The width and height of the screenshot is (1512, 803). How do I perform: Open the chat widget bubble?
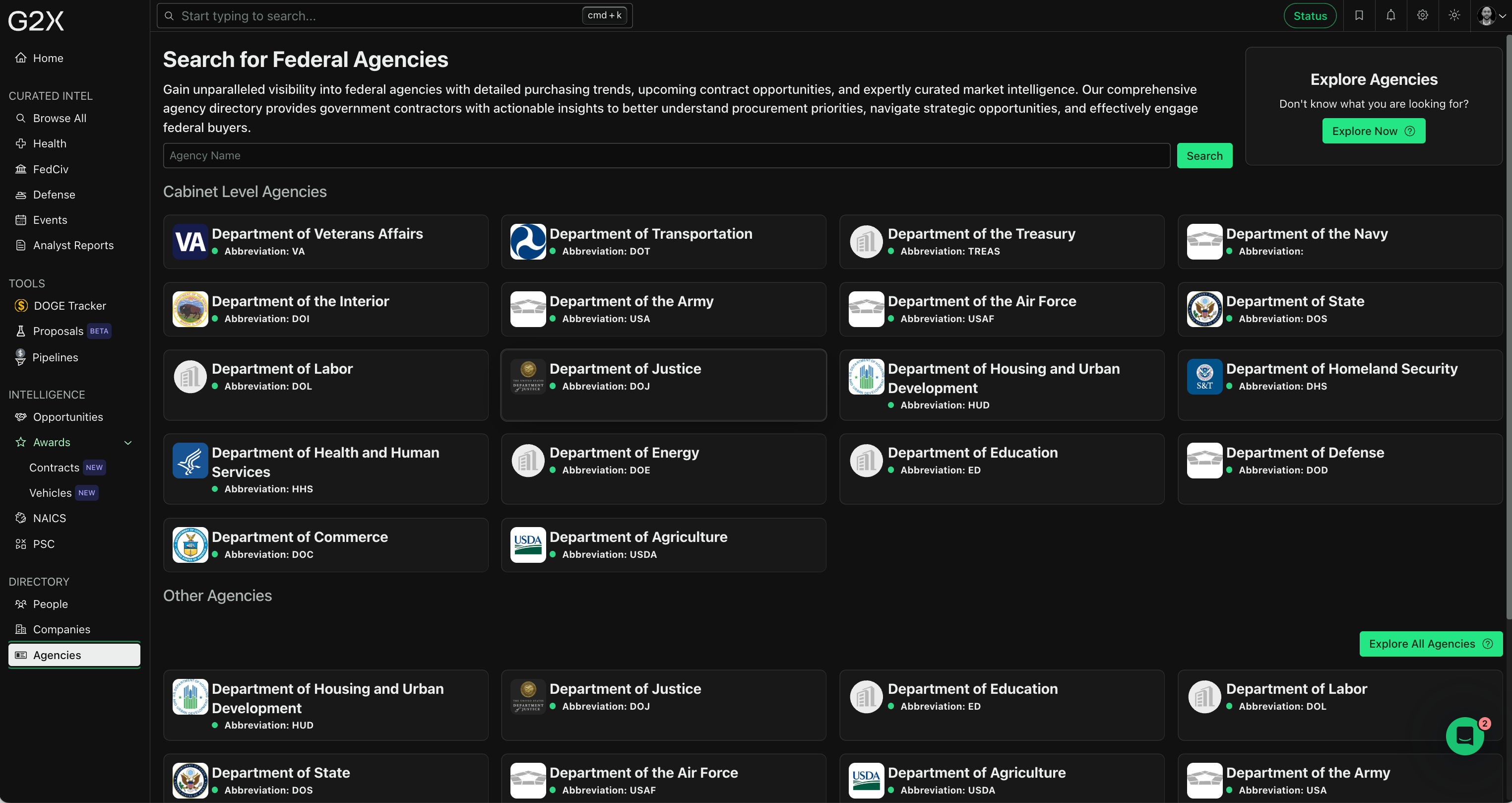coord(1465,736)
